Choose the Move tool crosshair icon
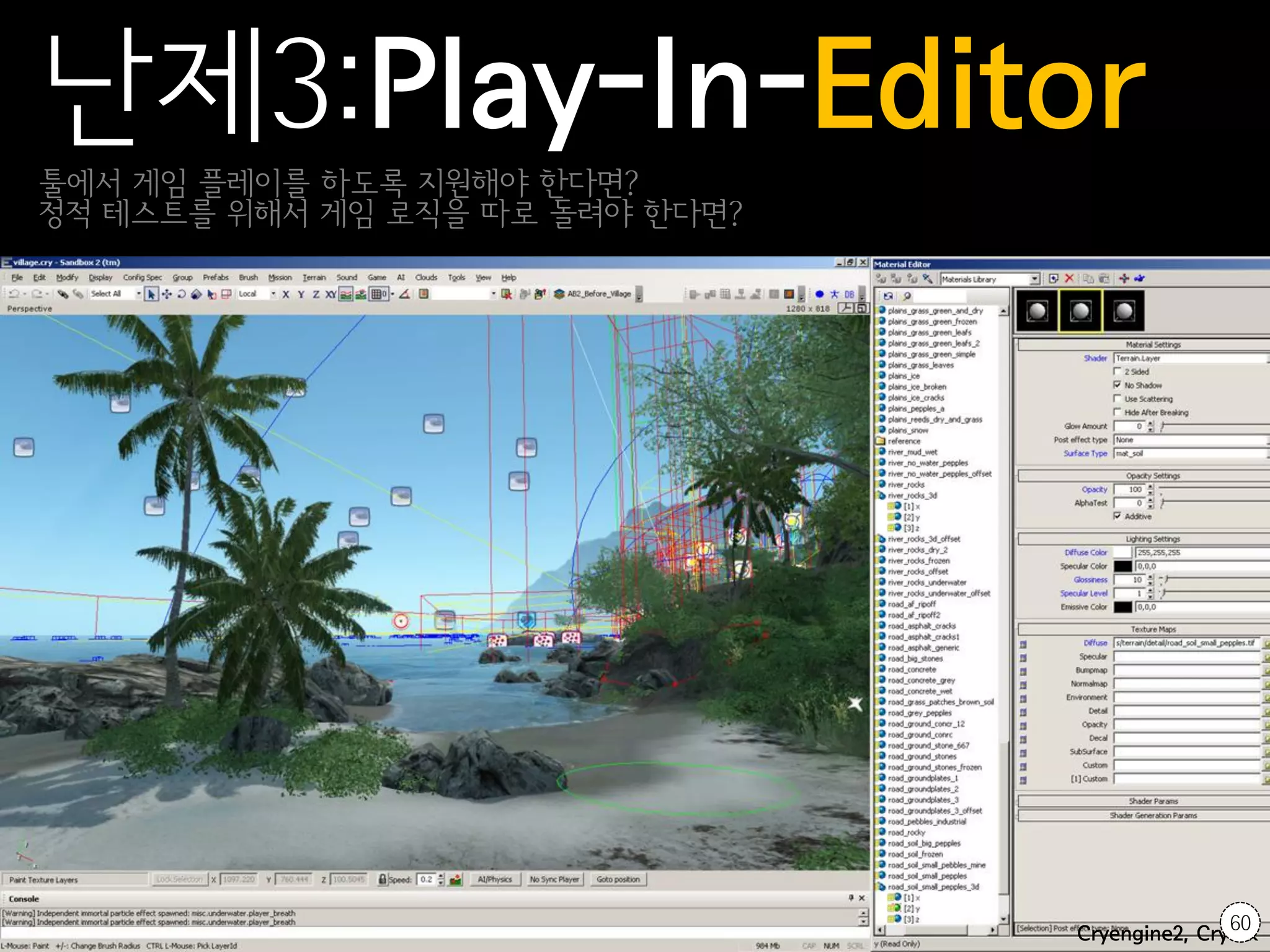1270x952 pixels. [x=167, y=294]
